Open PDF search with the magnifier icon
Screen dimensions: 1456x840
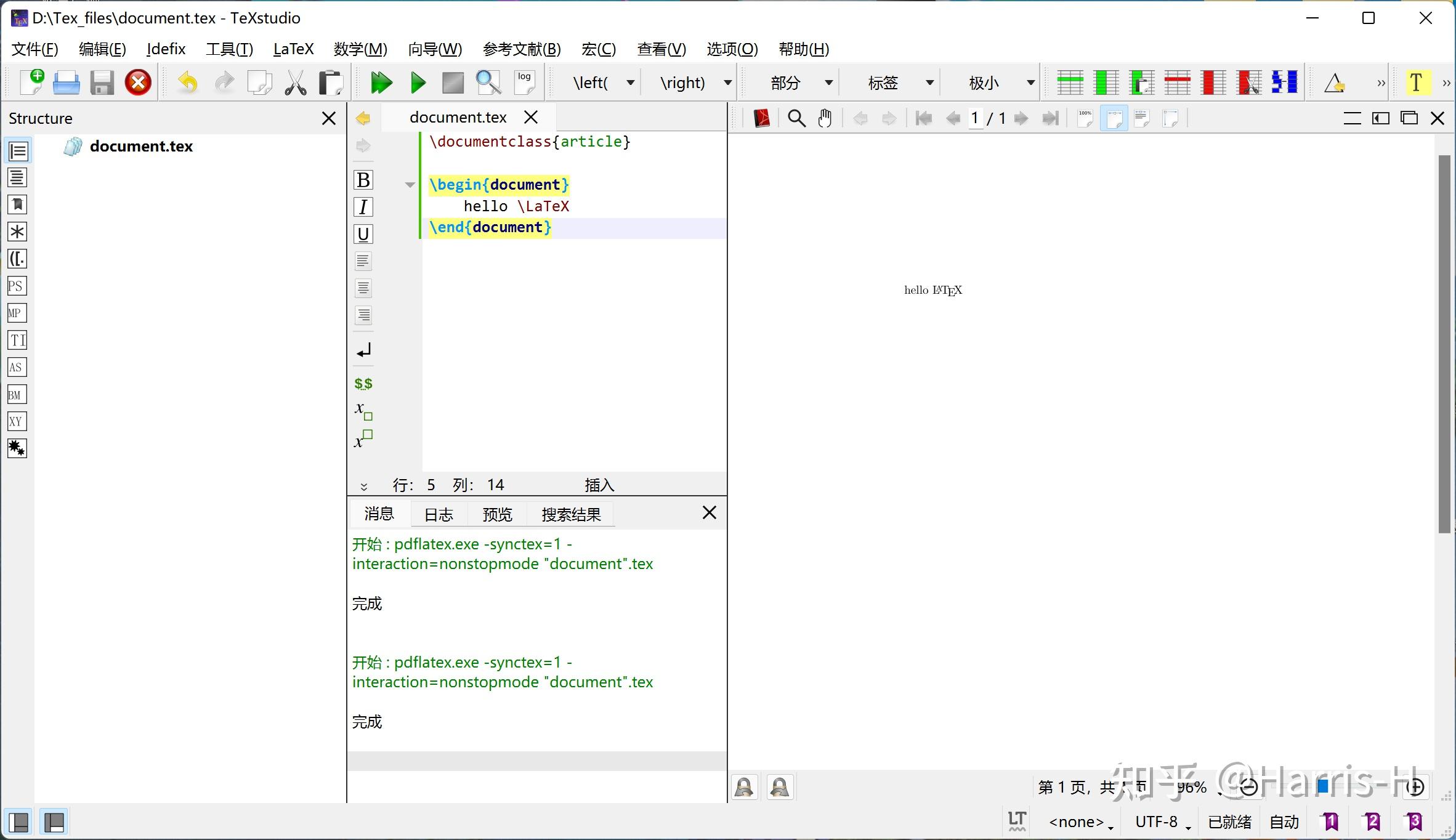(796, 118)
